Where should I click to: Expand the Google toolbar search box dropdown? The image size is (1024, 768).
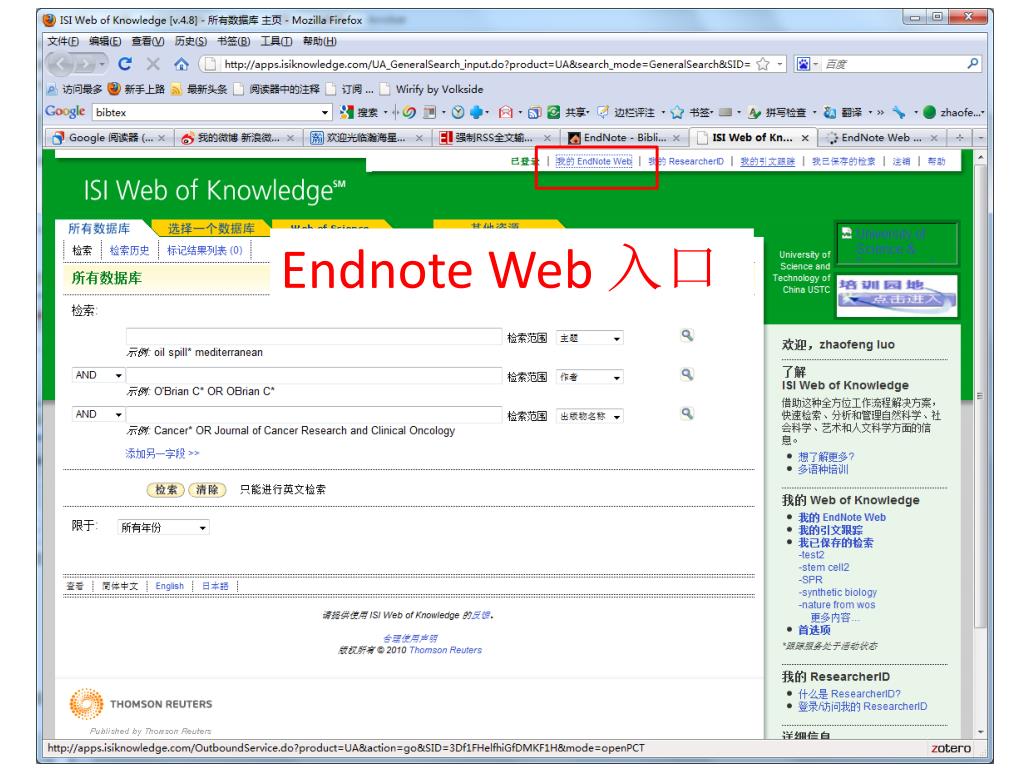click(x=325, y=112)
